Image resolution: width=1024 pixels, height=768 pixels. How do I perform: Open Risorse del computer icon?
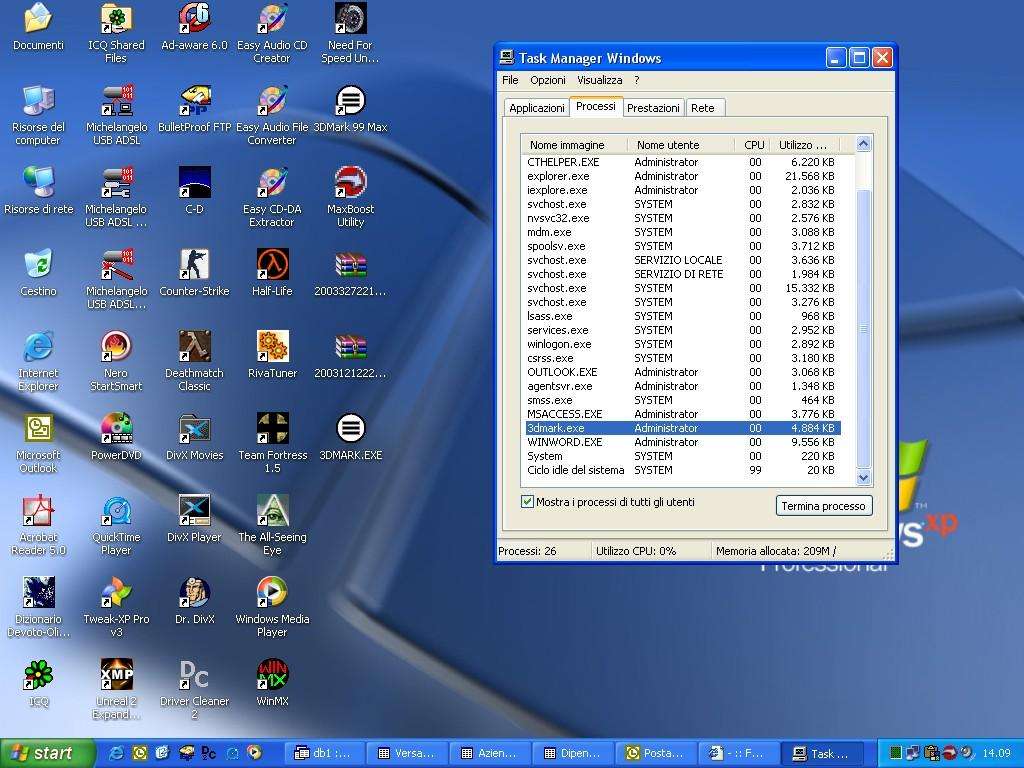[x=39, y=115]
